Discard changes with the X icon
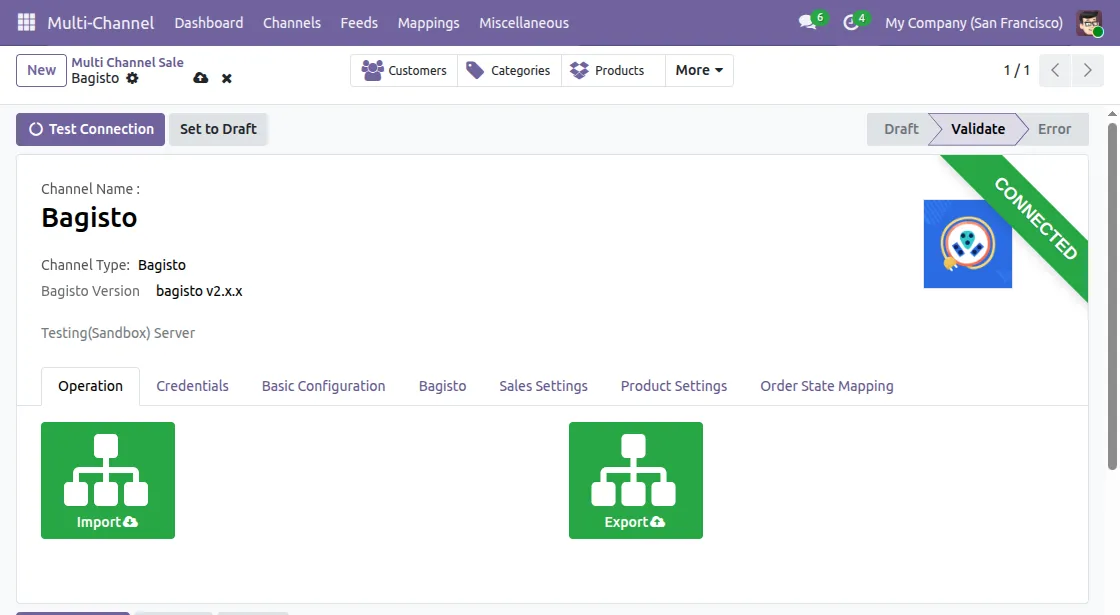The image size is (1120, 615). click(x=226, y=79)
